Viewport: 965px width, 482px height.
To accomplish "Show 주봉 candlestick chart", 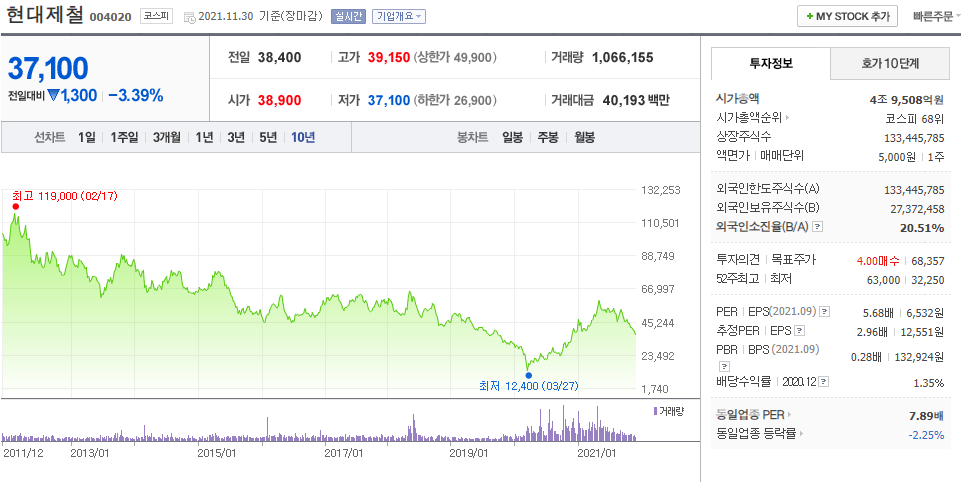I will (x=548, y=137).
